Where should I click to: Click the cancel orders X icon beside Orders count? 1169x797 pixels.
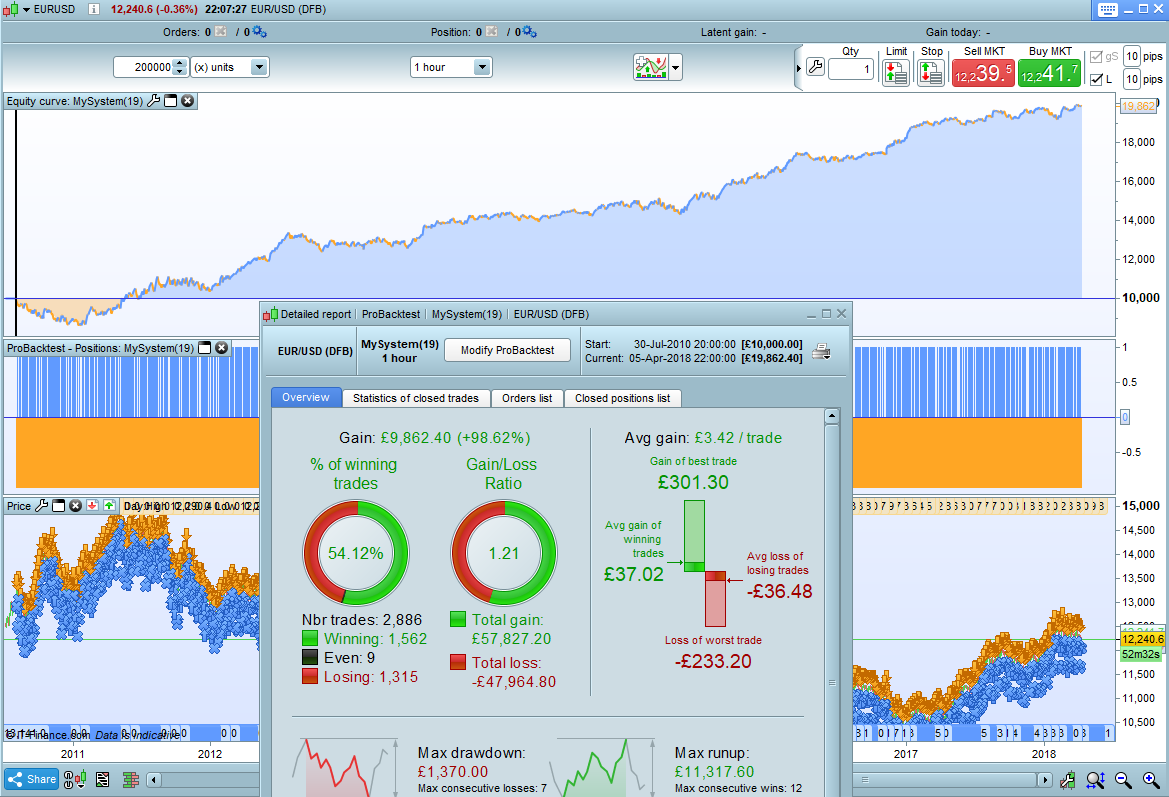[221, 31]
